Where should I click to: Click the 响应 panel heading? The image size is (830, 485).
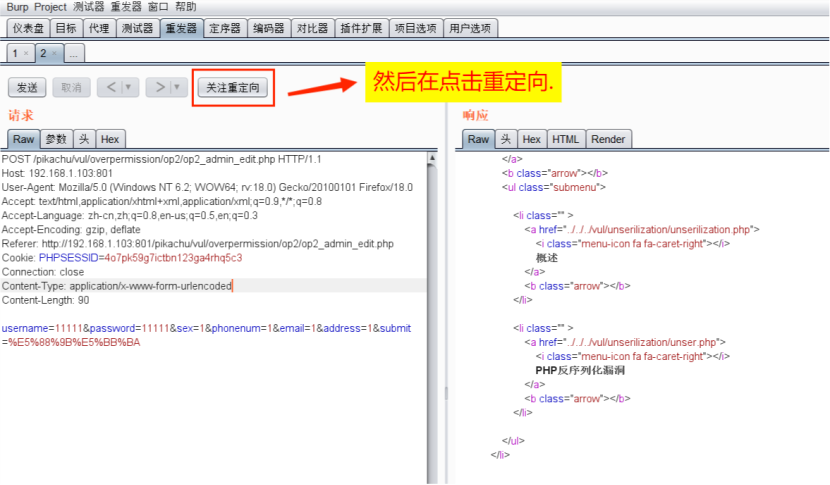(475, 115)
